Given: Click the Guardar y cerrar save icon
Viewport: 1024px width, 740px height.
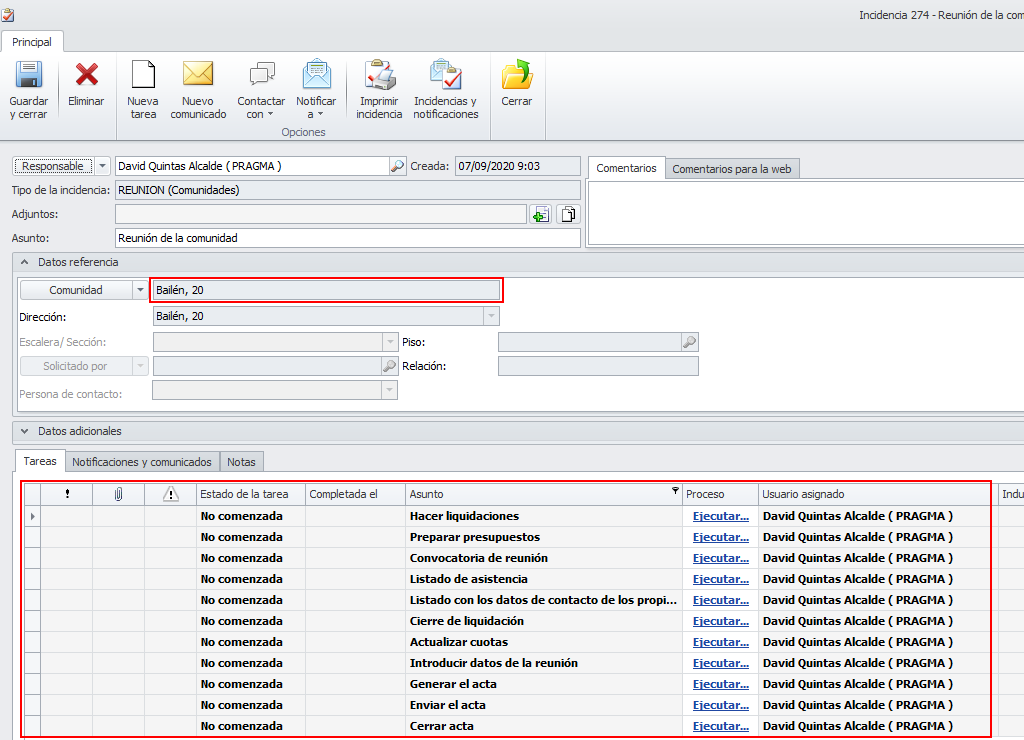Looking at the screenshot, I should click(x=28, y=76).
